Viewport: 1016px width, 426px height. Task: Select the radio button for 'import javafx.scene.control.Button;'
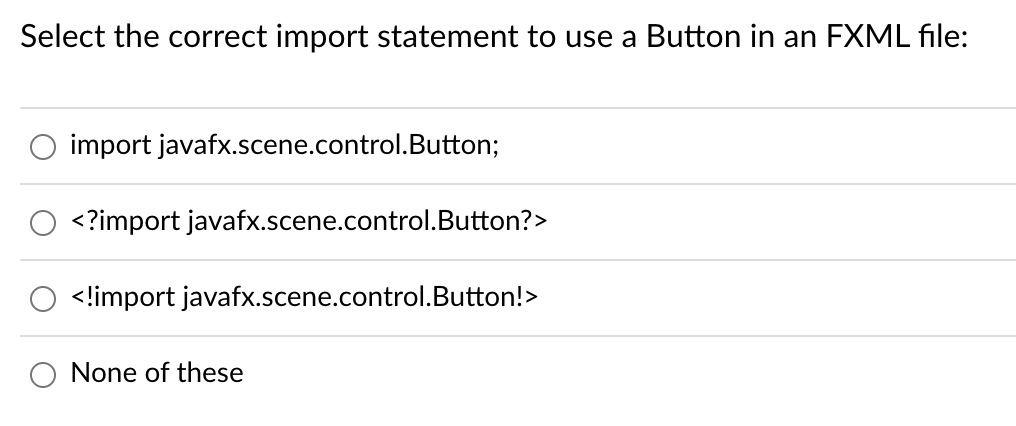pos(43,147)
